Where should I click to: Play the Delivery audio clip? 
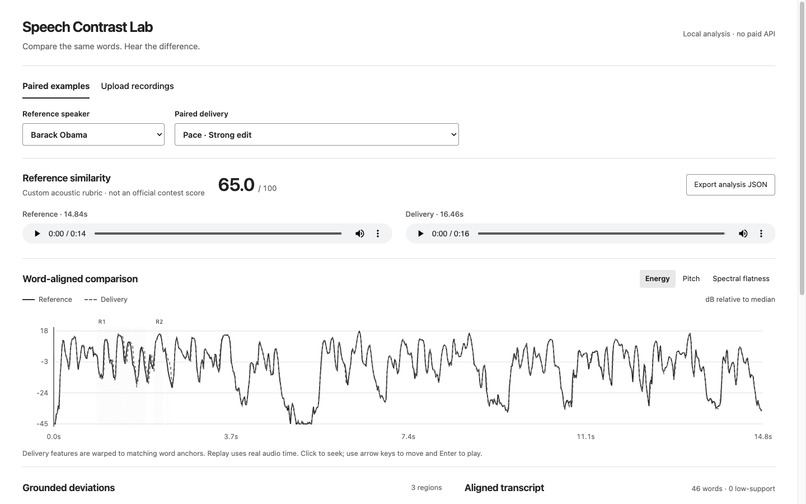pyautogui.click(x=420, y=233)
